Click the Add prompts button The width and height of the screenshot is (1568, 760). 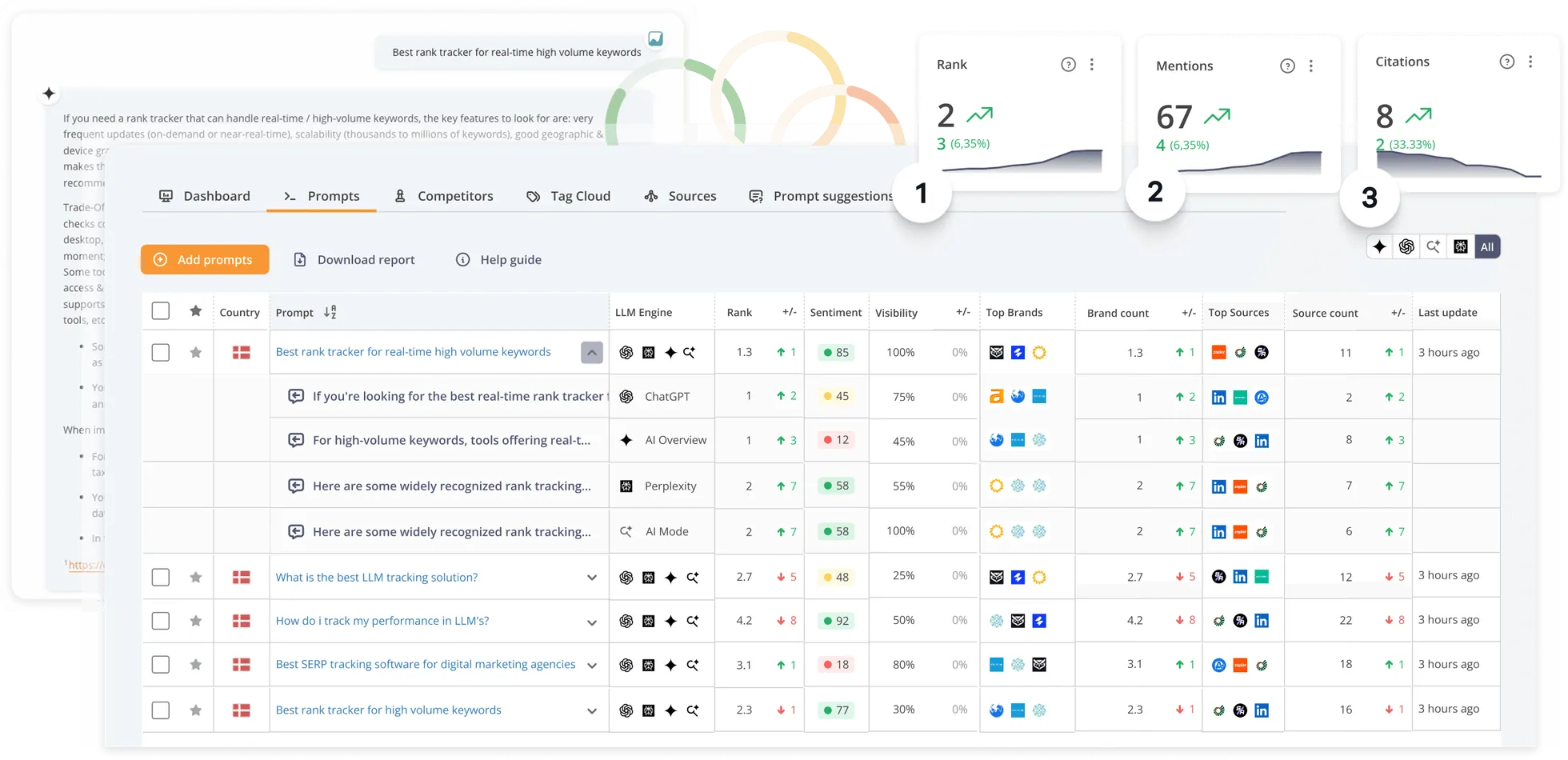click(x=205, y=259)
